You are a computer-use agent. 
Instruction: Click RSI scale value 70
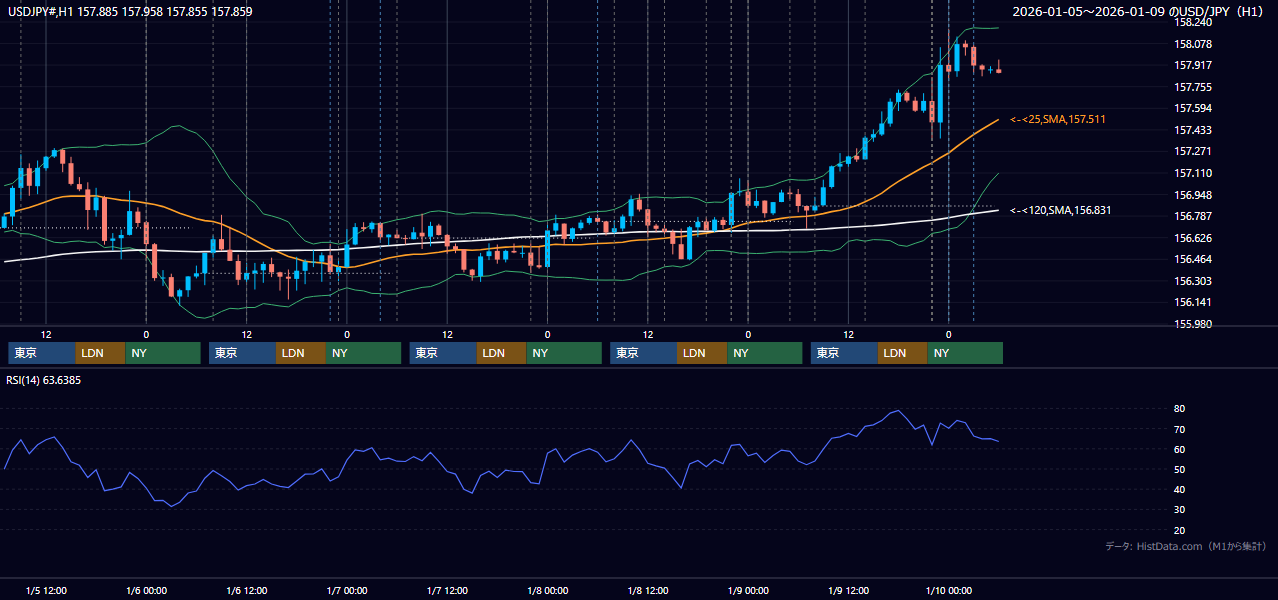(x=1180, y=429)
